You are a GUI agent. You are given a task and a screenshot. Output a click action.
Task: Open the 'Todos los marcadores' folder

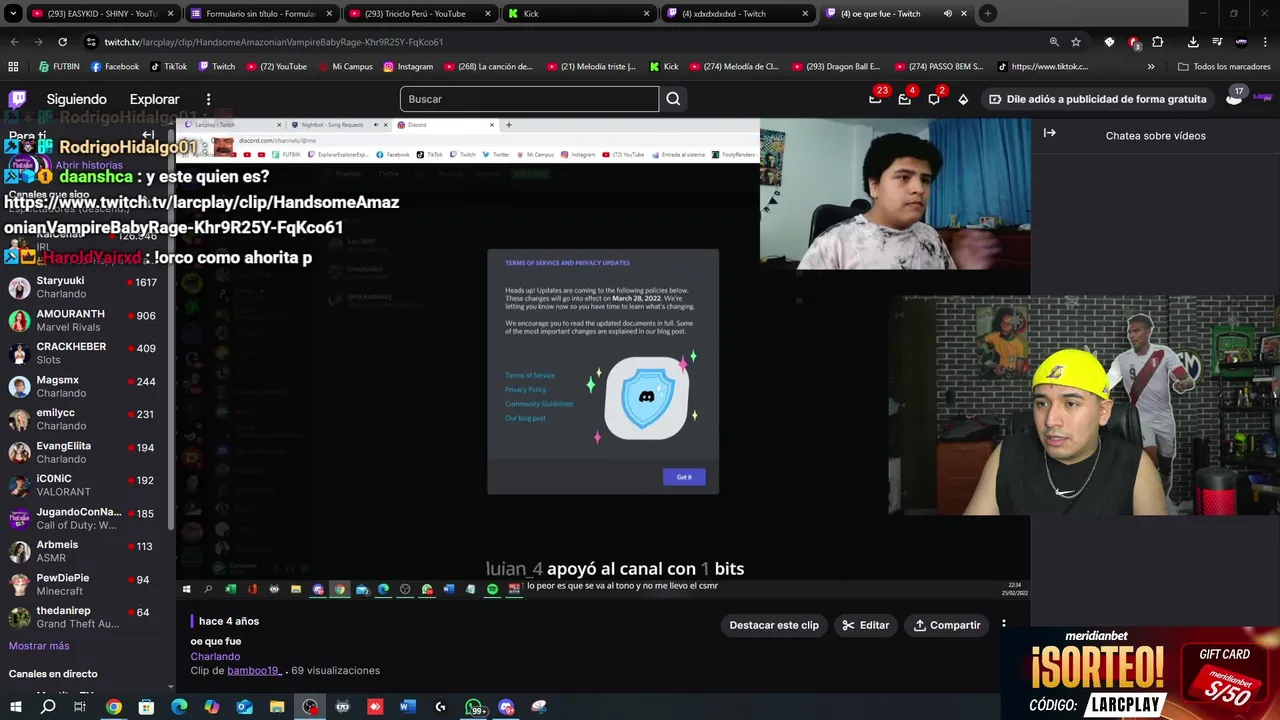(x=1224, y=67)
